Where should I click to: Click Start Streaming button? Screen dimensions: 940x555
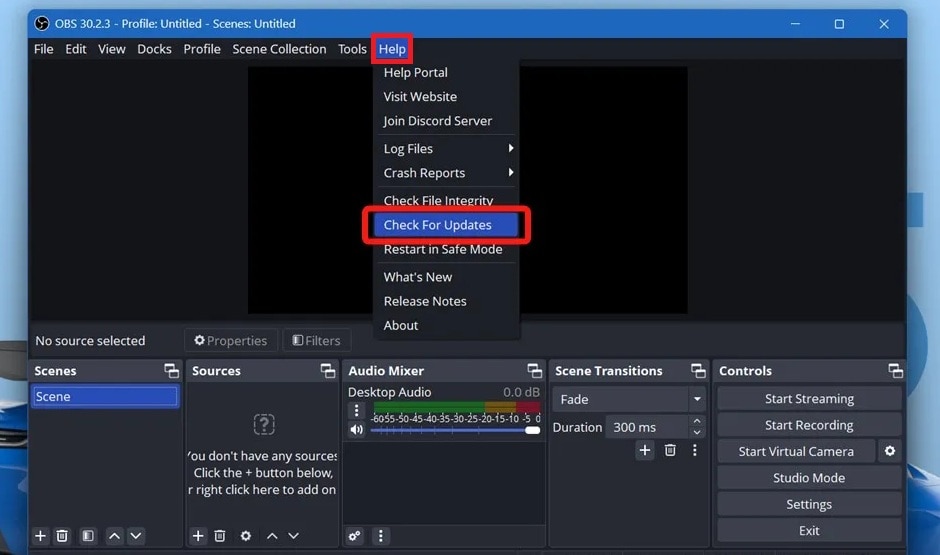coord(809,399)
